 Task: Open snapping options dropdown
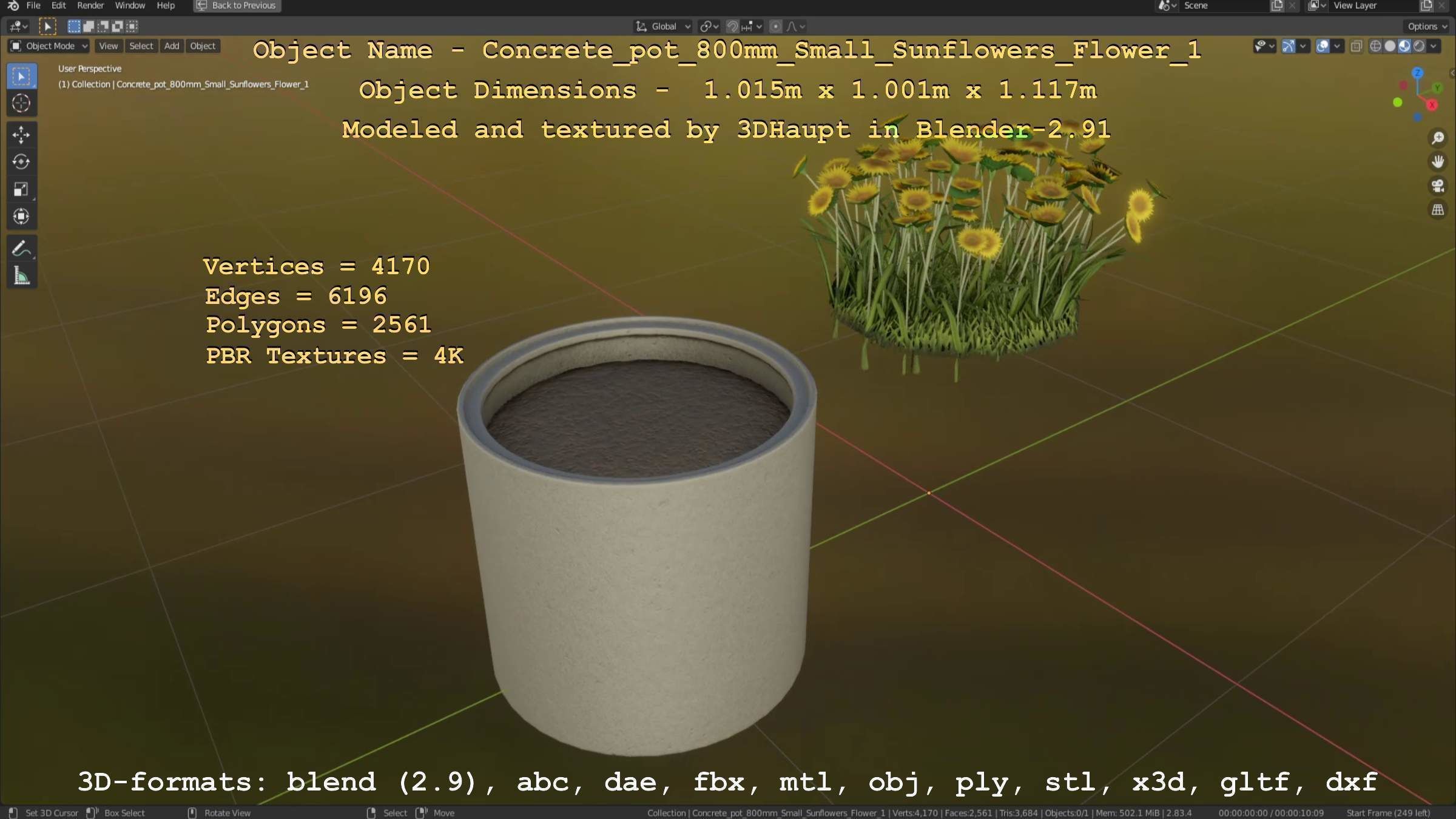pyautogui.click(x=752, y=27)
